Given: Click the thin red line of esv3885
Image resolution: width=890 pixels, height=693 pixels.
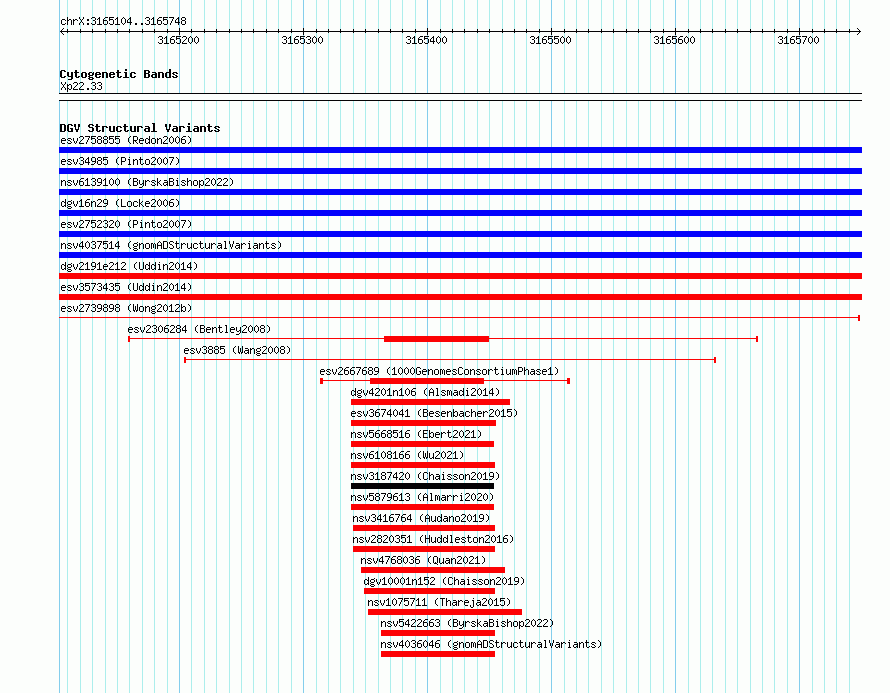Looking at the screenshot, I should click(450, 360).
